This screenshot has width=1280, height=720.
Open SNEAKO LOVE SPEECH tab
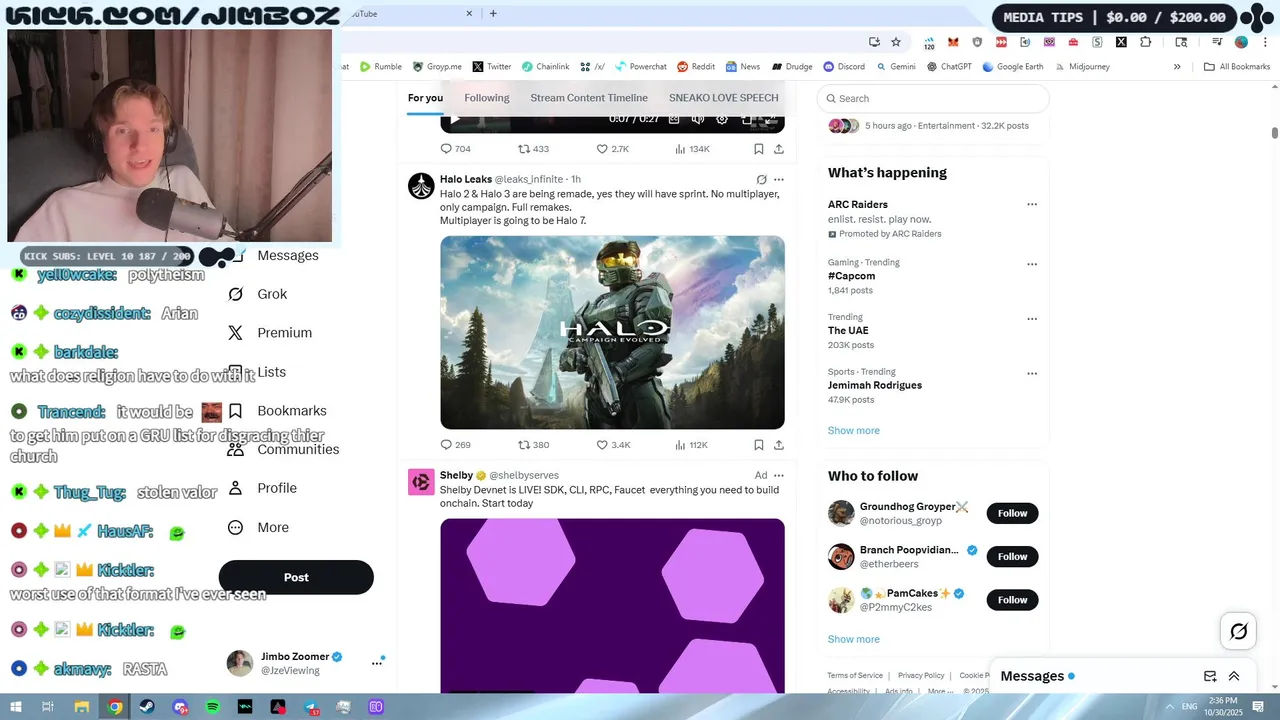coord(723,98)
